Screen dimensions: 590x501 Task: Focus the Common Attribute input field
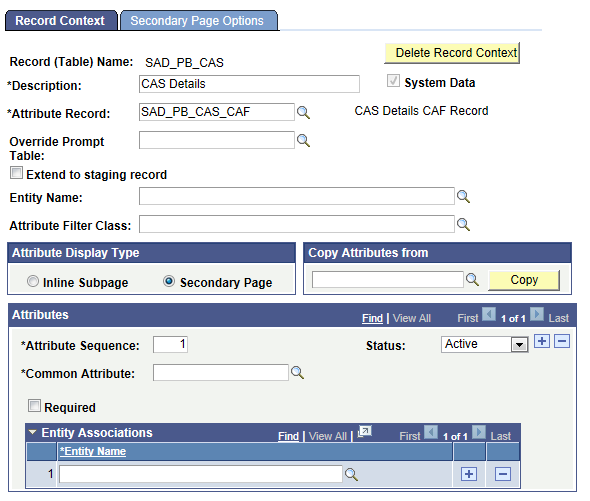point(220,372)
